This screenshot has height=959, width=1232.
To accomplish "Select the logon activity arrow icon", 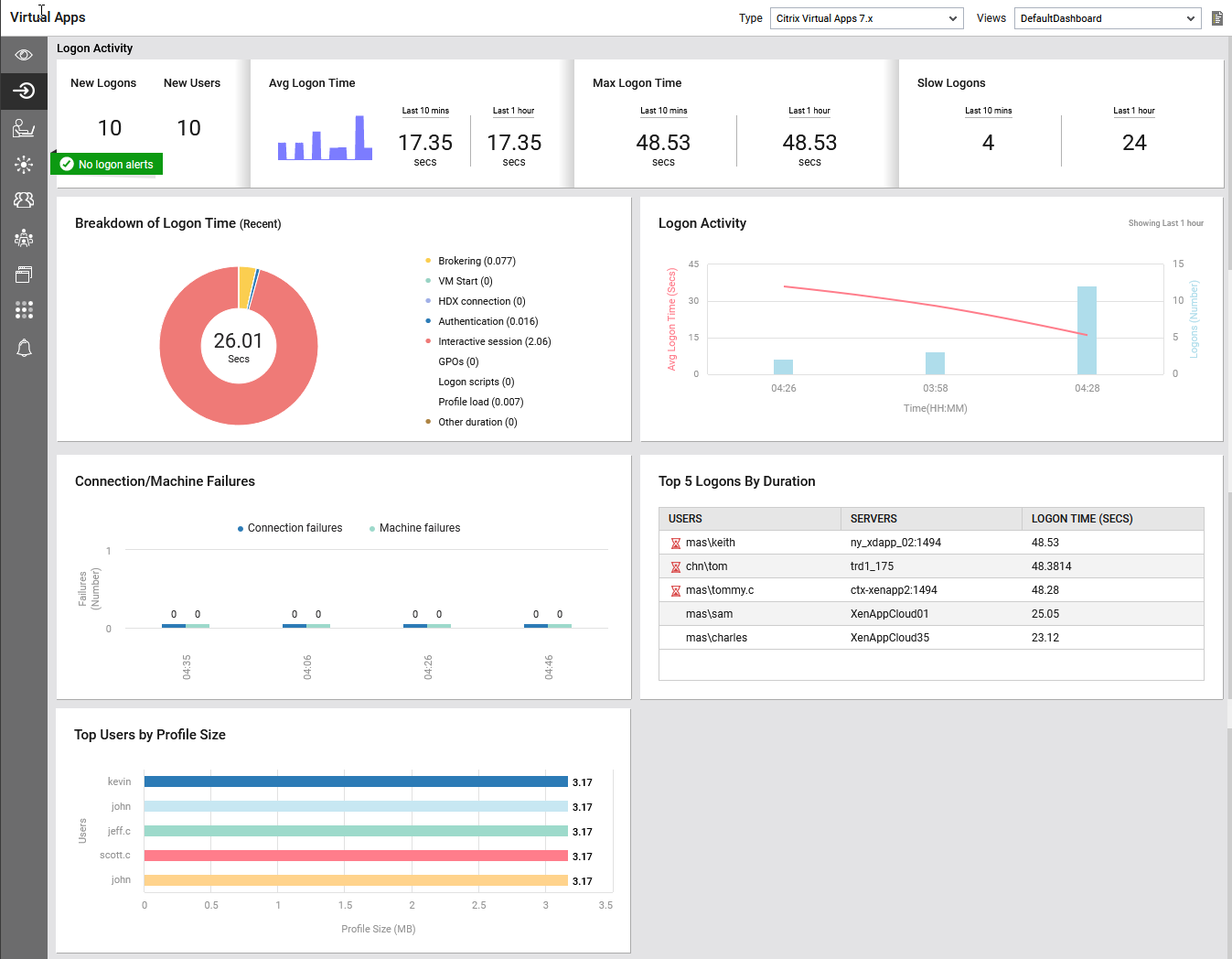I will [x=24, y=90].
